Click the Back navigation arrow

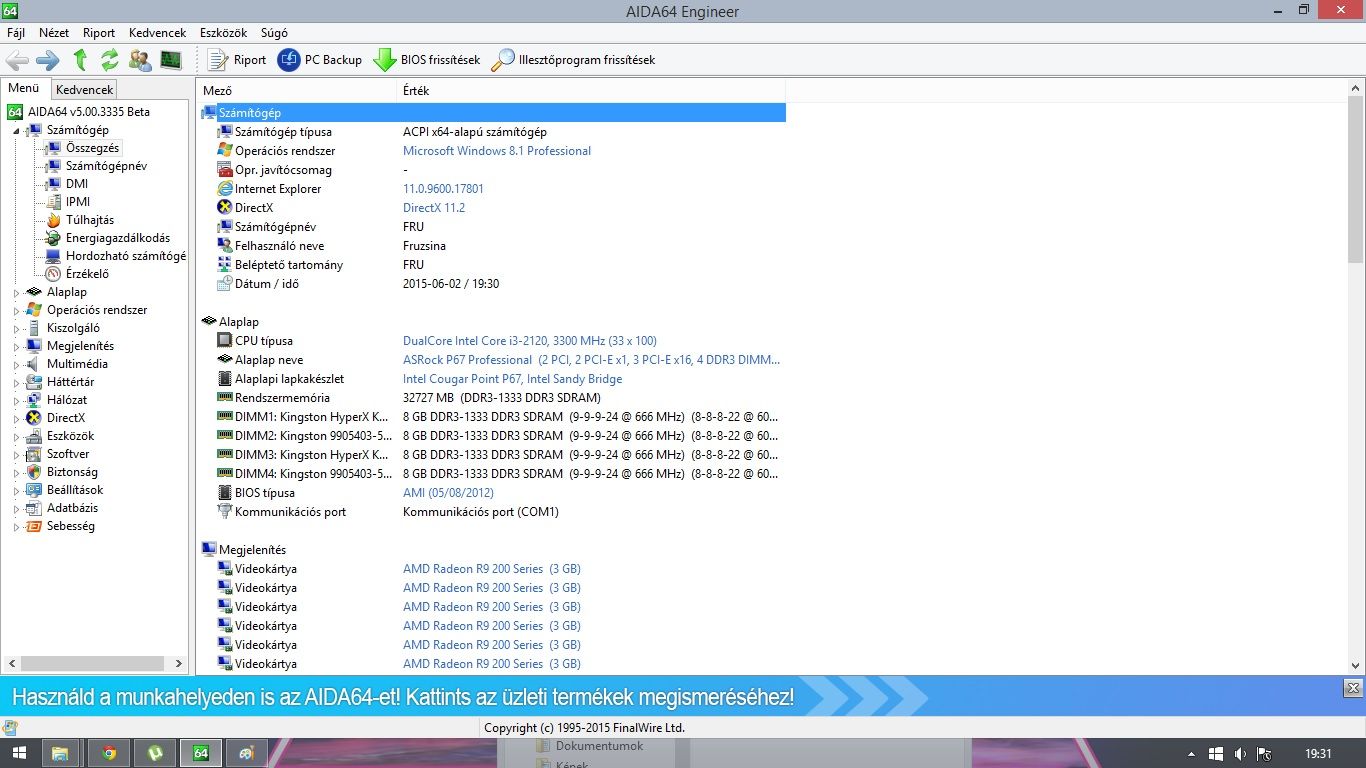click(x=17, y=60)
